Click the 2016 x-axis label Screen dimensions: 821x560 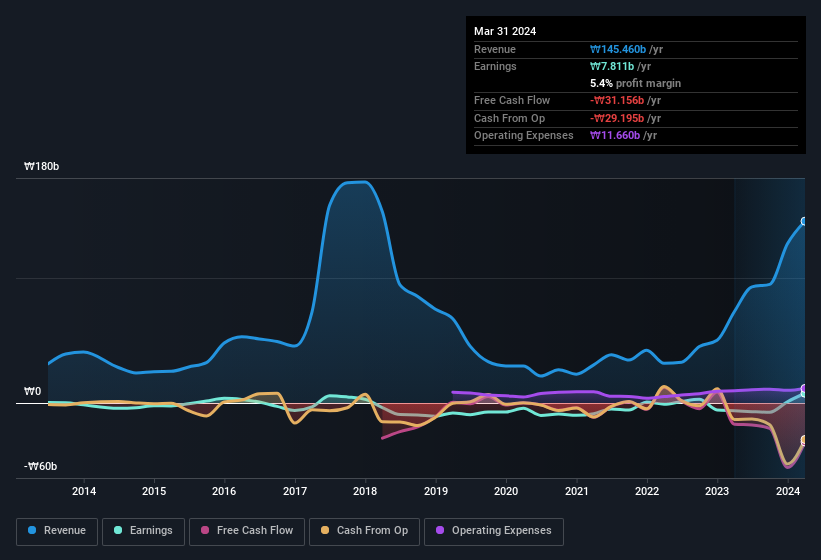click(224, 491)
